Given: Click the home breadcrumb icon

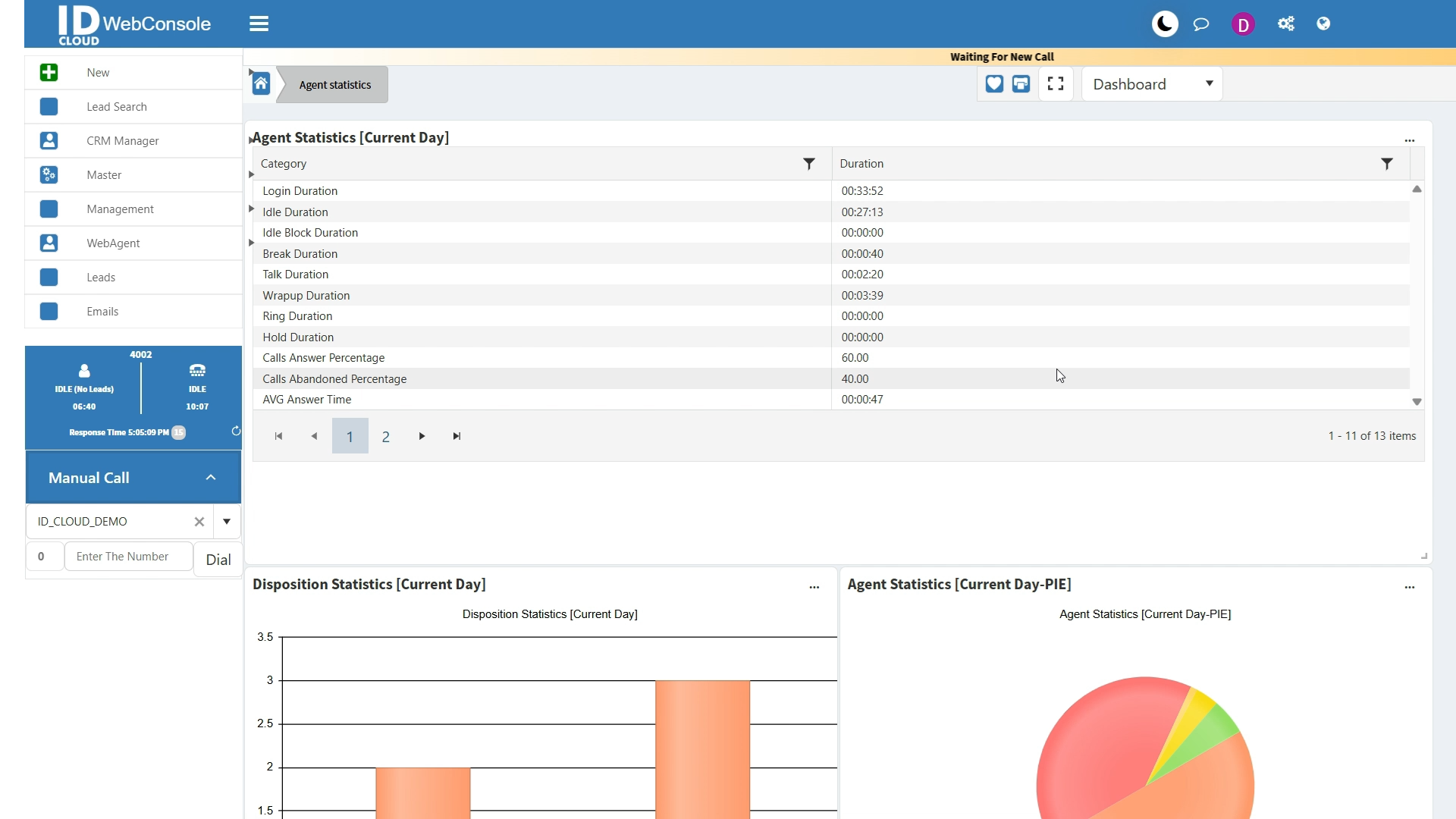Looking at the screenshot, I should 261,84.
